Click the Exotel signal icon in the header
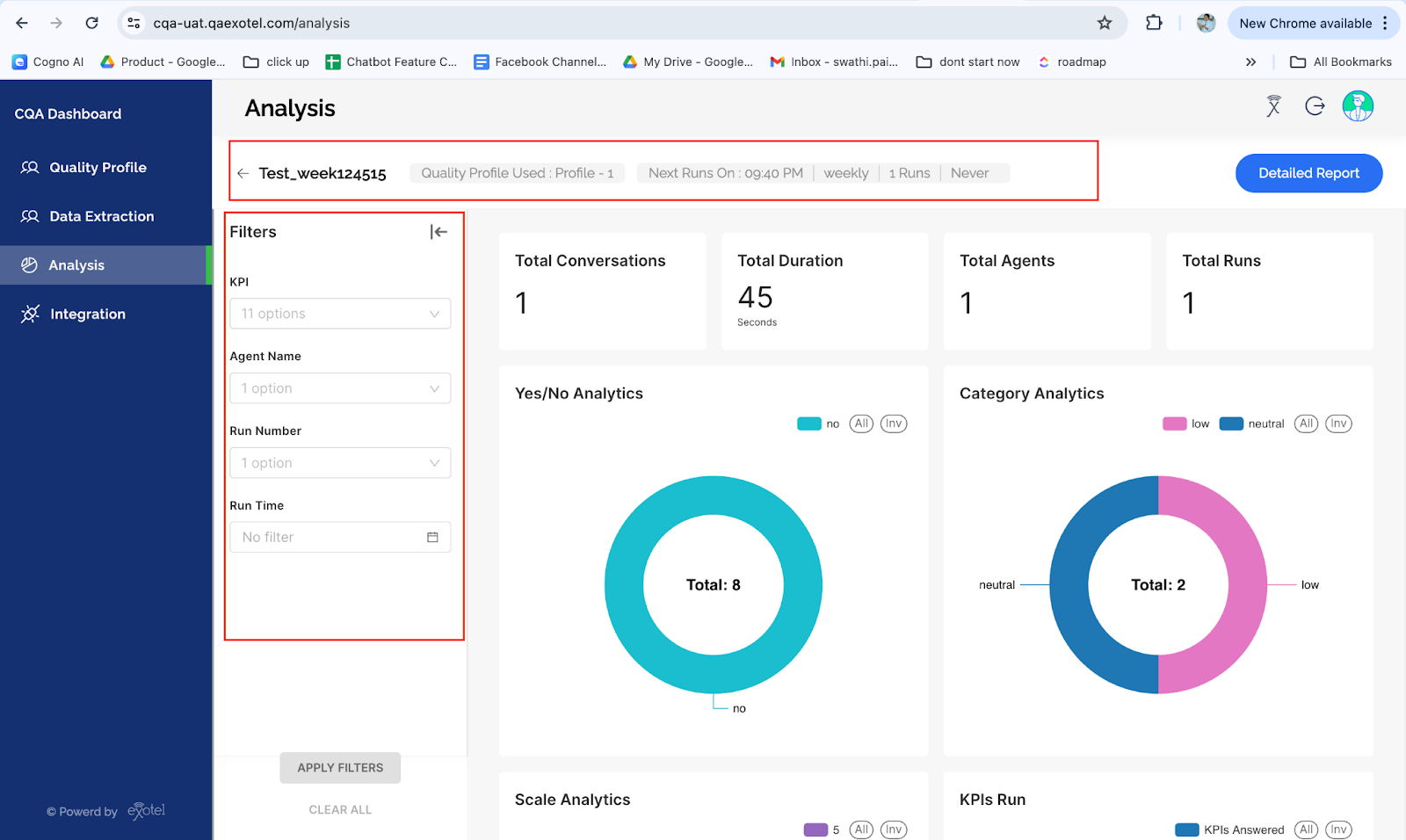 (x=1272, y=106)
